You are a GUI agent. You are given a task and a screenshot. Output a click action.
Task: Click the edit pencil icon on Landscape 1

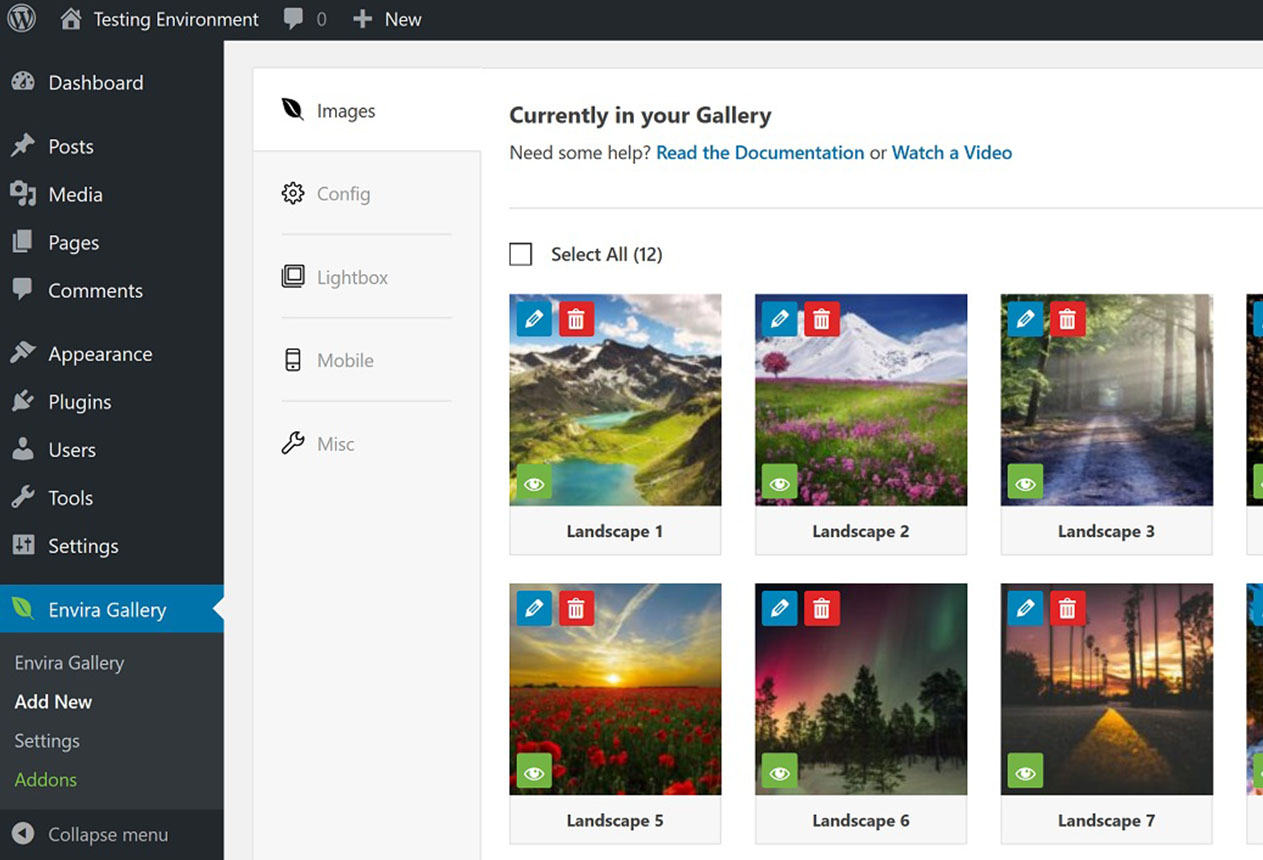(534, 319)
